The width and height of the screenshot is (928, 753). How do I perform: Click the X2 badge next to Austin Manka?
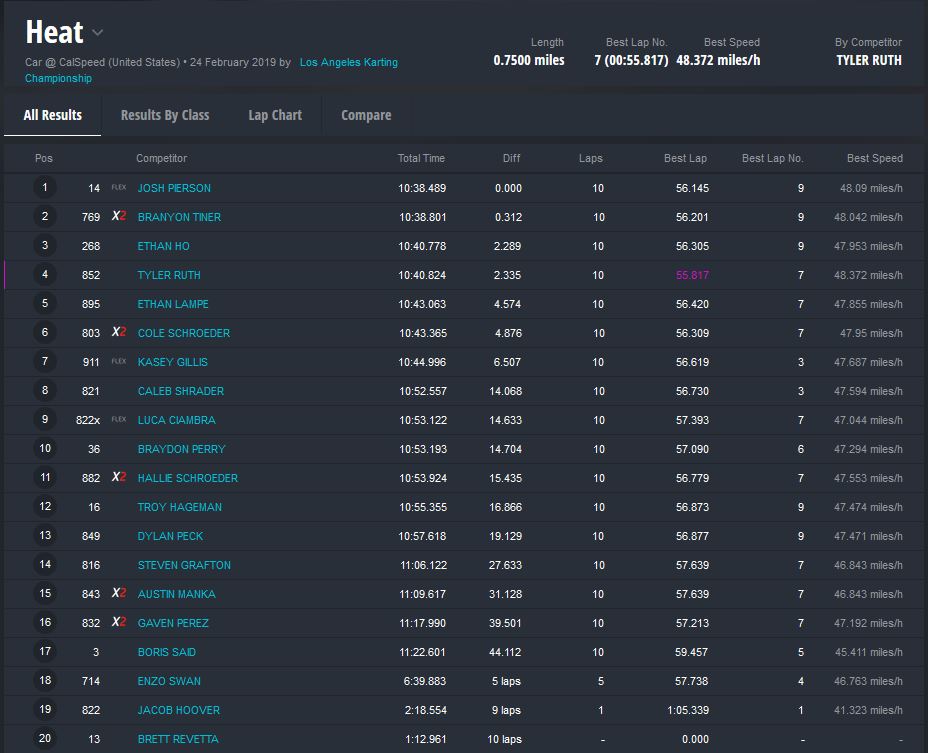click(118, 594)
